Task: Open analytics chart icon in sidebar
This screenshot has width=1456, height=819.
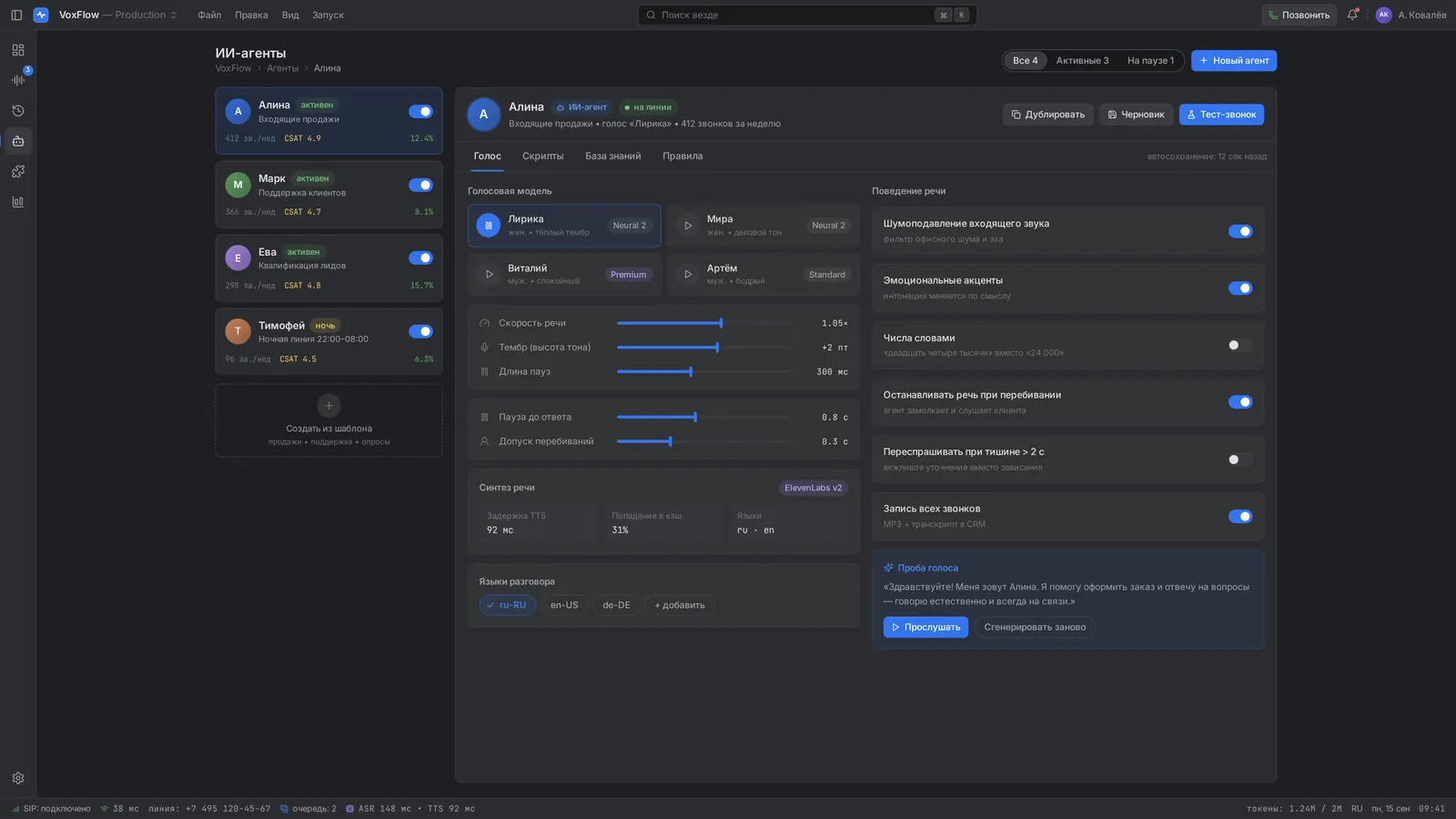Action: pyautogui.click(x=18, y=202)
